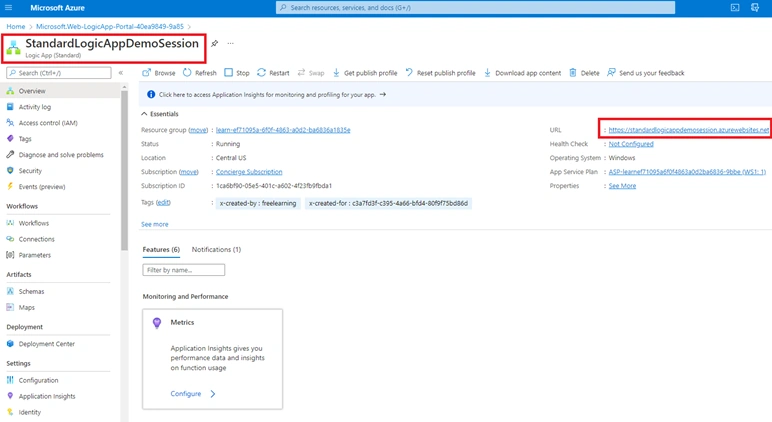This screenshot has width=772, height=422.
Task: Pin the StandardLogicAppDemoSession resource
Action: pos(215,43)
